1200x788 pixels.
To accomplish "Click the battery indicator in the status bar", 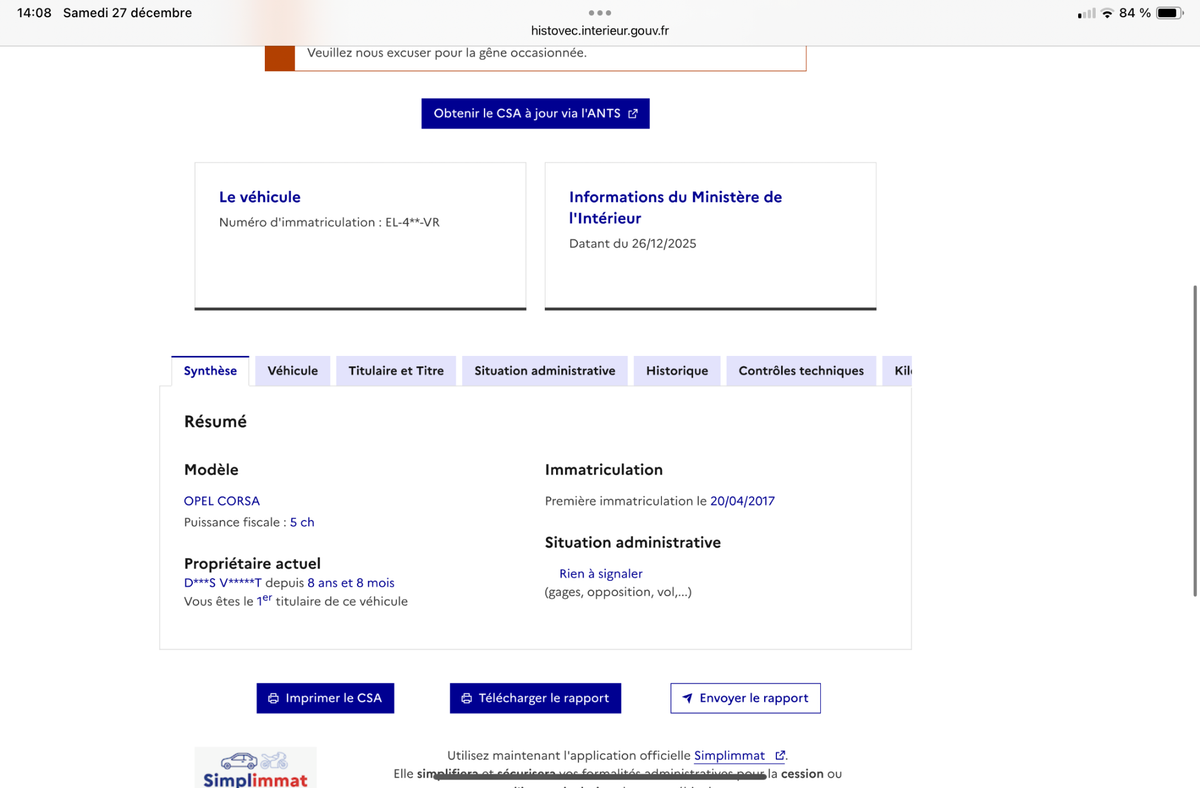I will [x=1165, y=13].
